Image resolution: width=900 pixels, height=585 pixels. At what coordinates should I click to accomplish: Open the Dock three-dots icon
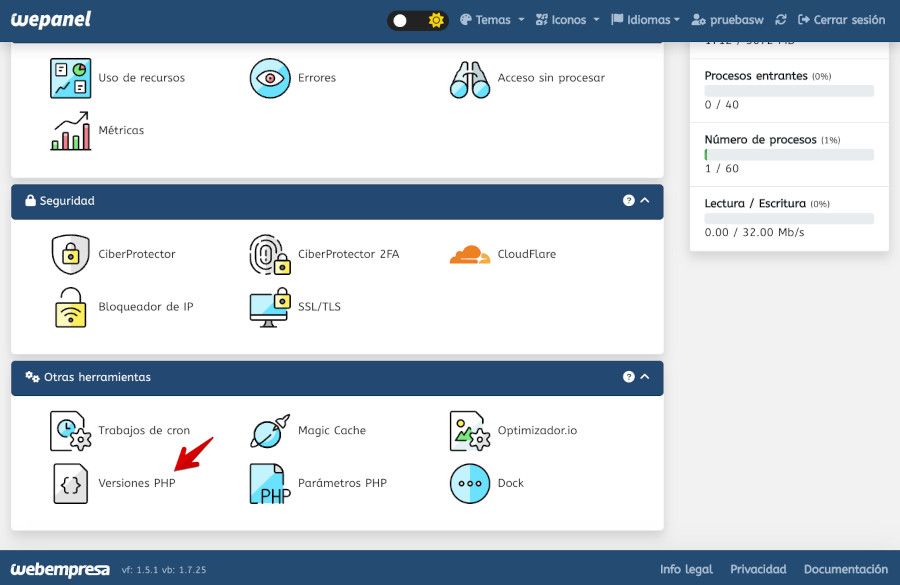[470, 483]
